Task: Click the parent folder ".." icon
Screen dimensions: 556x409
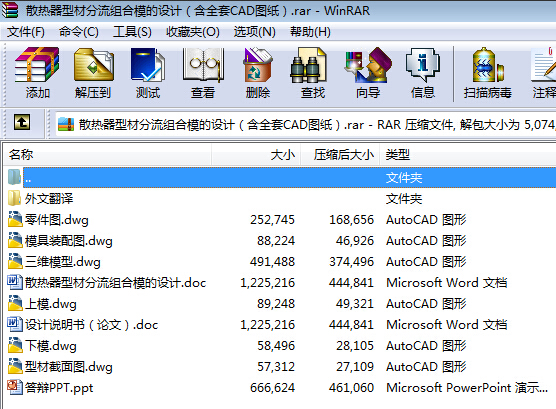Action: pyautogui.click(x=15, y=177)
